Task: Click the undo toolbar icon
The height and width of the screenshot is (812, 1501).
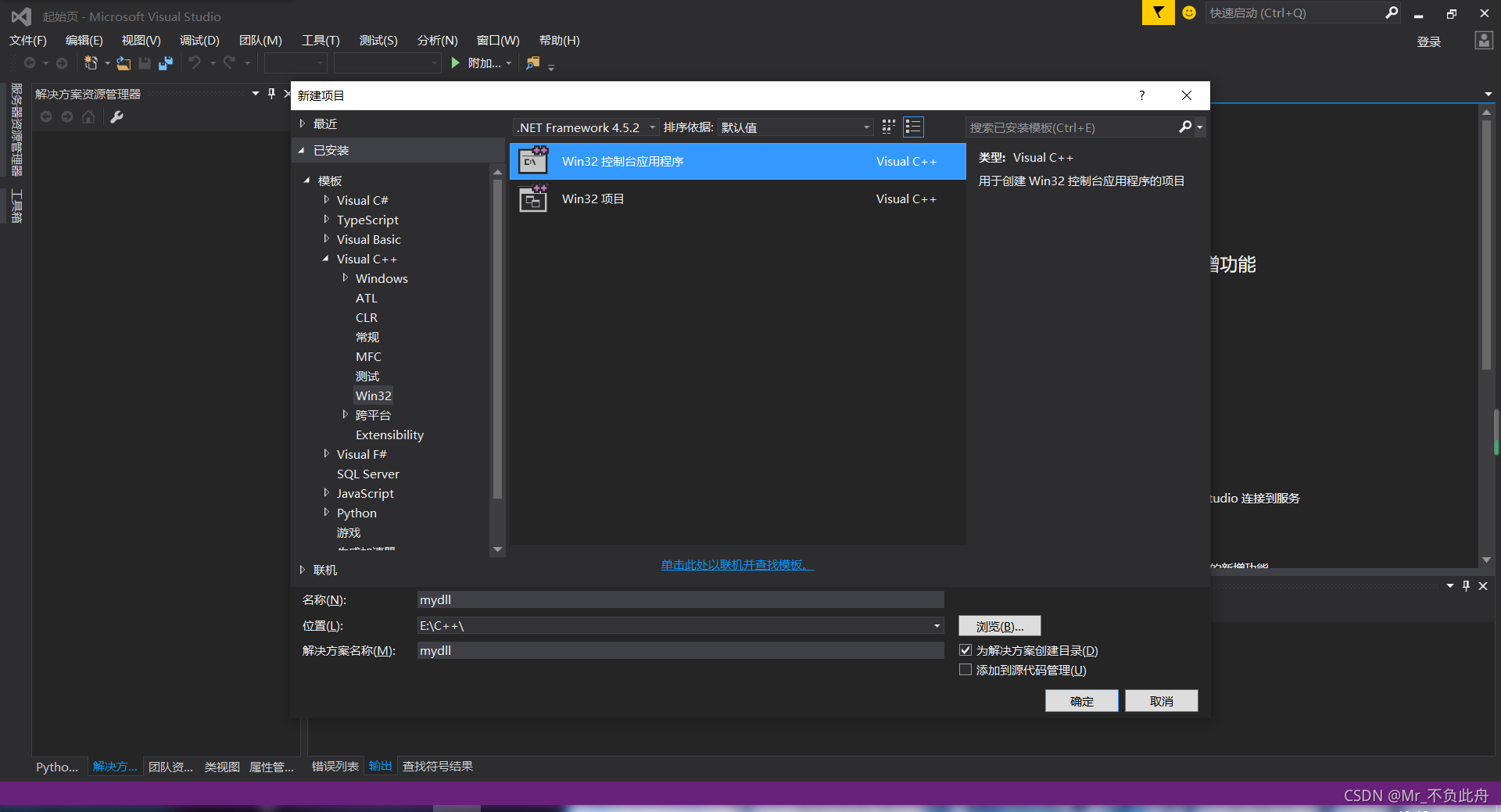Action: 195,63
